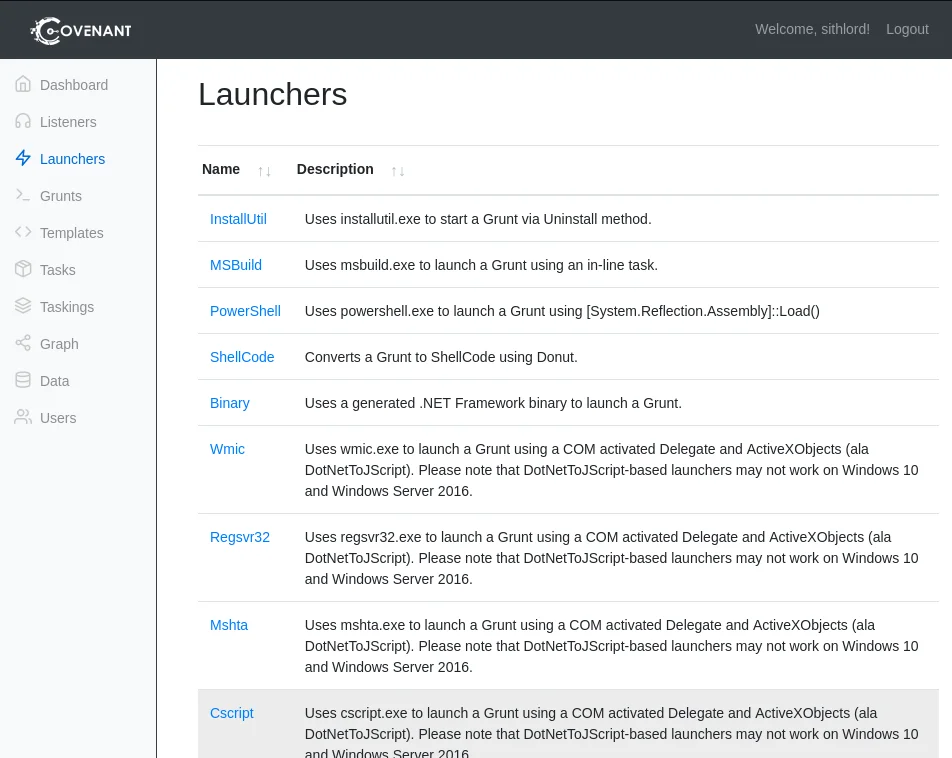Sort launchers by Name column arrows
This screenshot has height=758, width=952.
pos(264,171)
